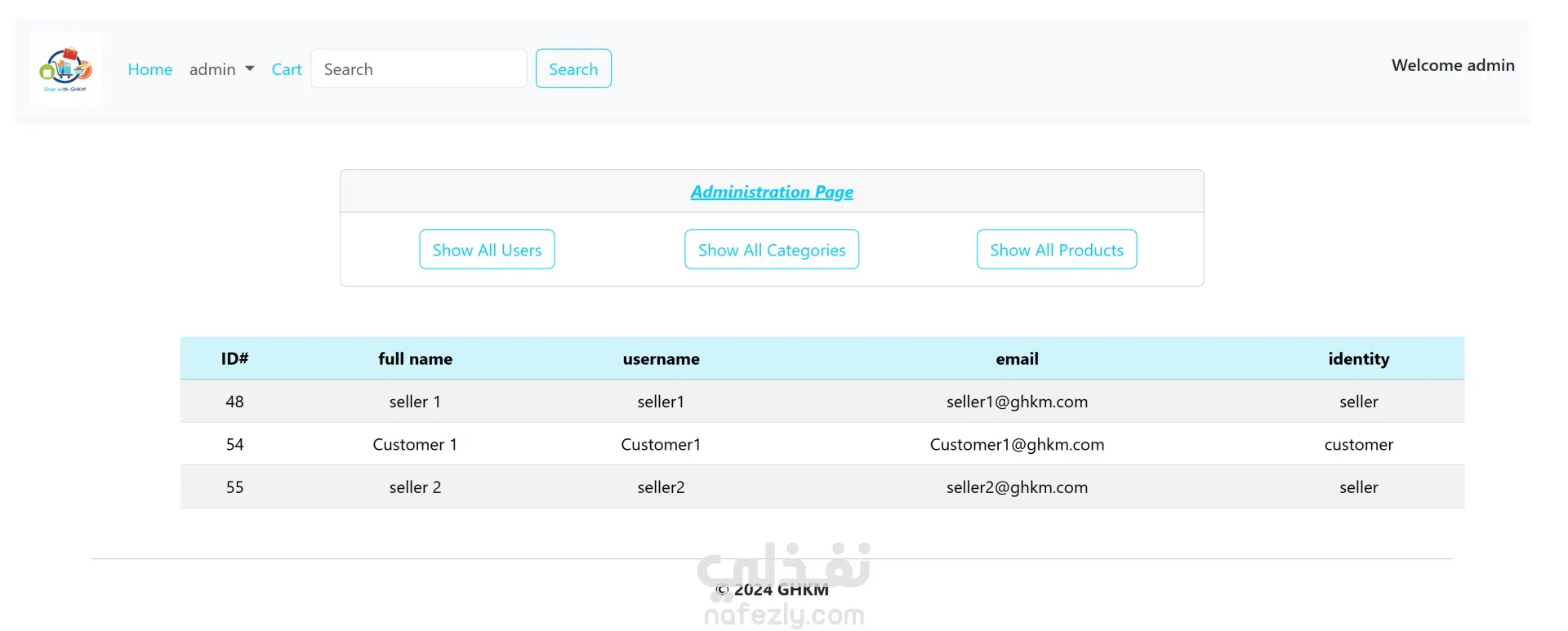Select the identity column header

pos(1359,358)
